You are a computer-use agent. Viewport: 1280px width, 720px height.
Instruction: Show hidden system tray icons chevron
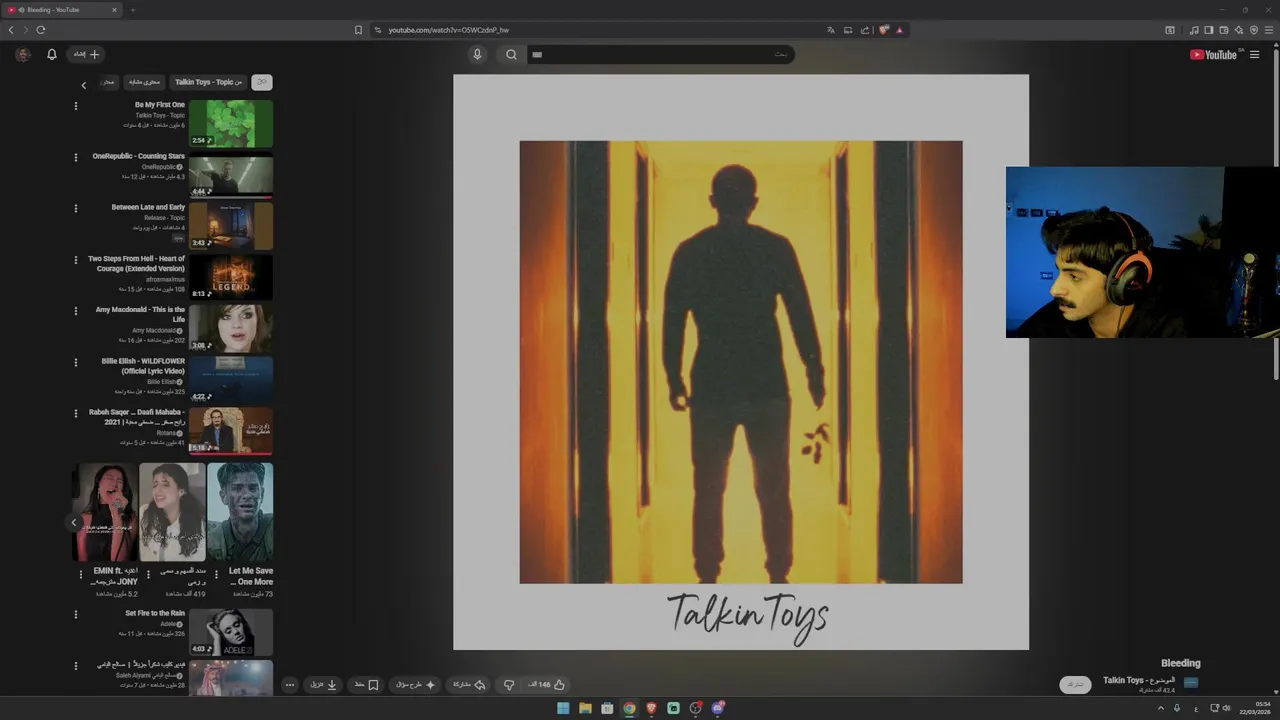tap(1161, 708)
